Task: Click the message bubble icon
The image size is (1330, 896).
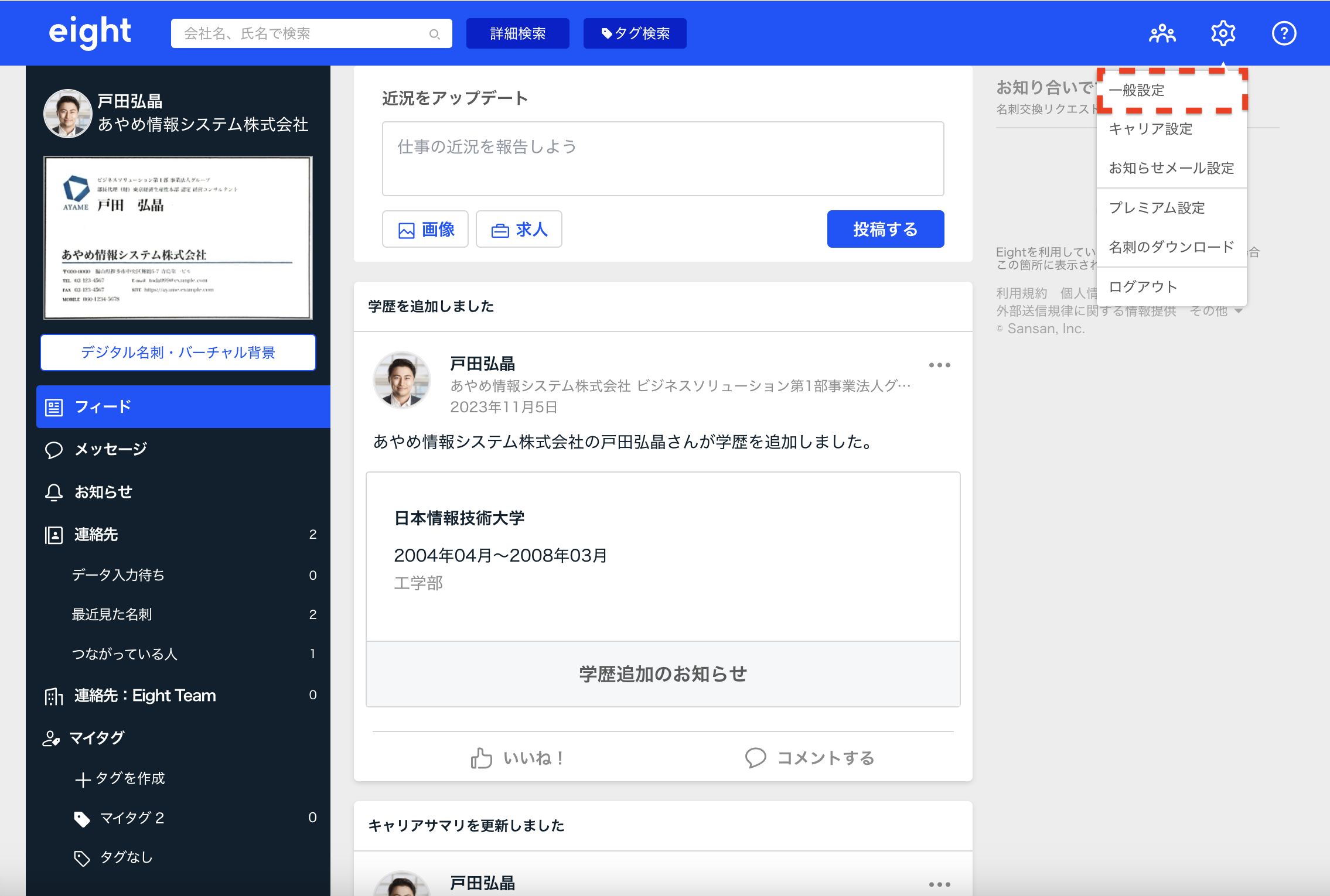Action: click(x=54, y=450)
